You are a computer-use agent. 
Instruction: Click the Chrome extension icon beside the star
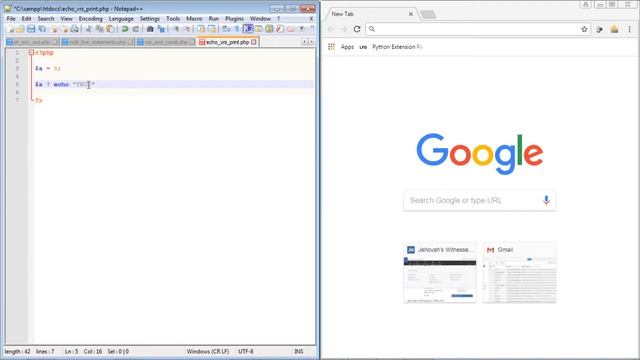coord(599,29)
